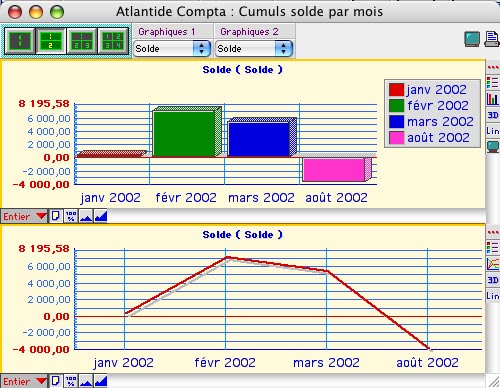Image resolution: width=500 pixels, height=388 pixels.
Task: Open the Entier dropdown under top chart
Action: [x=24, y=216]
